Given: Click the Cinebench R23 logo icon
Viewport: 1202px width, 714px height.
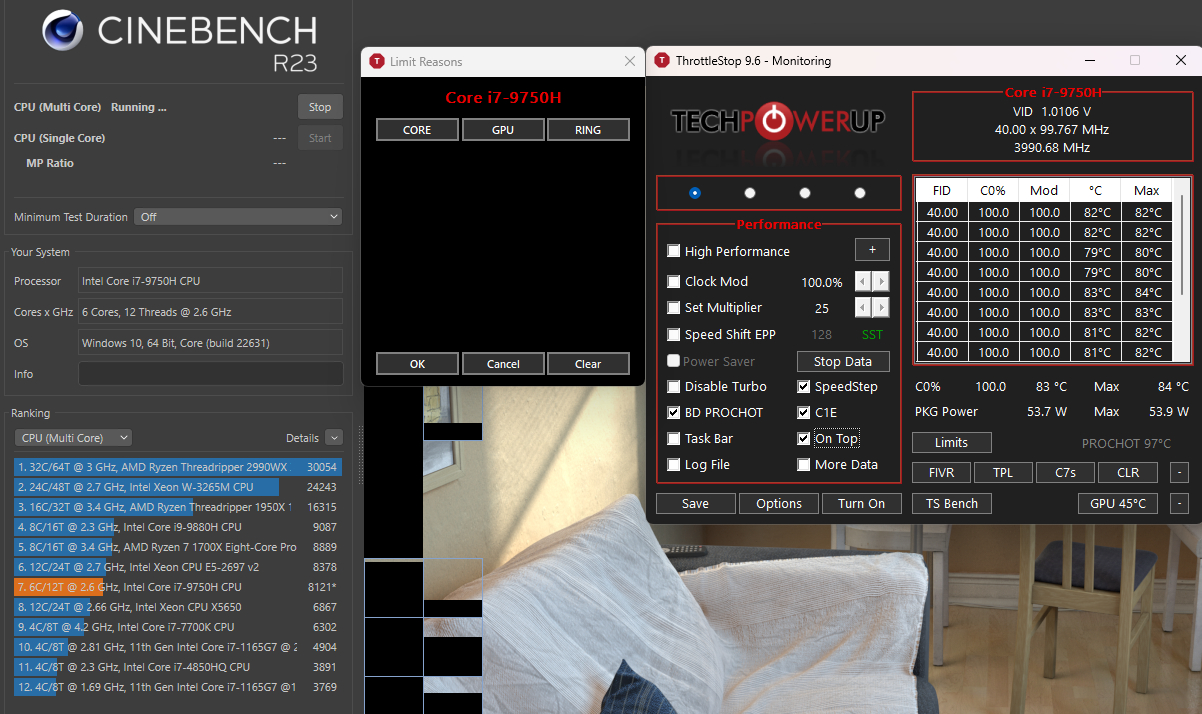Looking at the screenshot, I should [64, 31].
